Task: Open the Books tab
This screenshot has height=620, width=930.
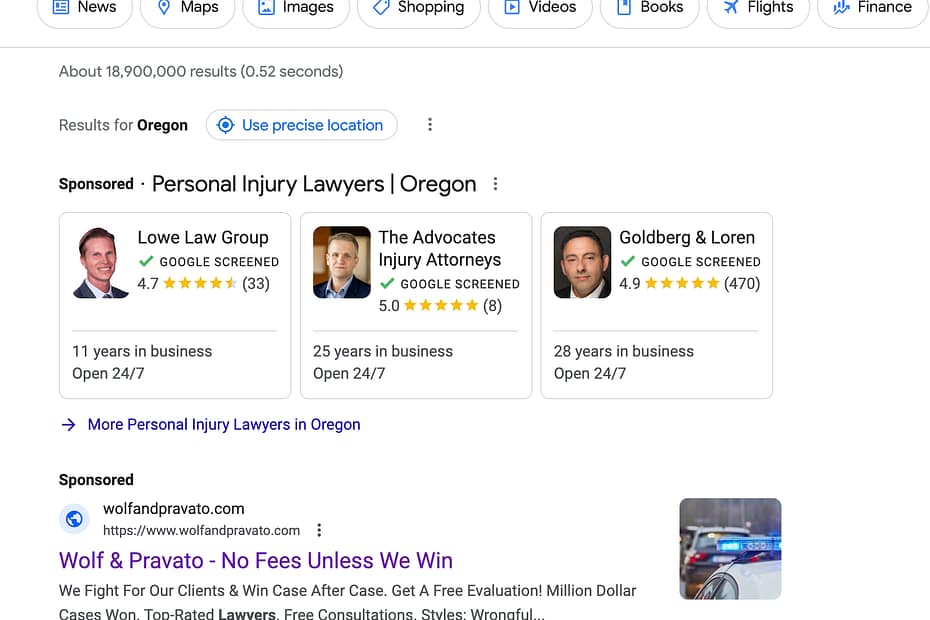Action: (x=650, y=8)
